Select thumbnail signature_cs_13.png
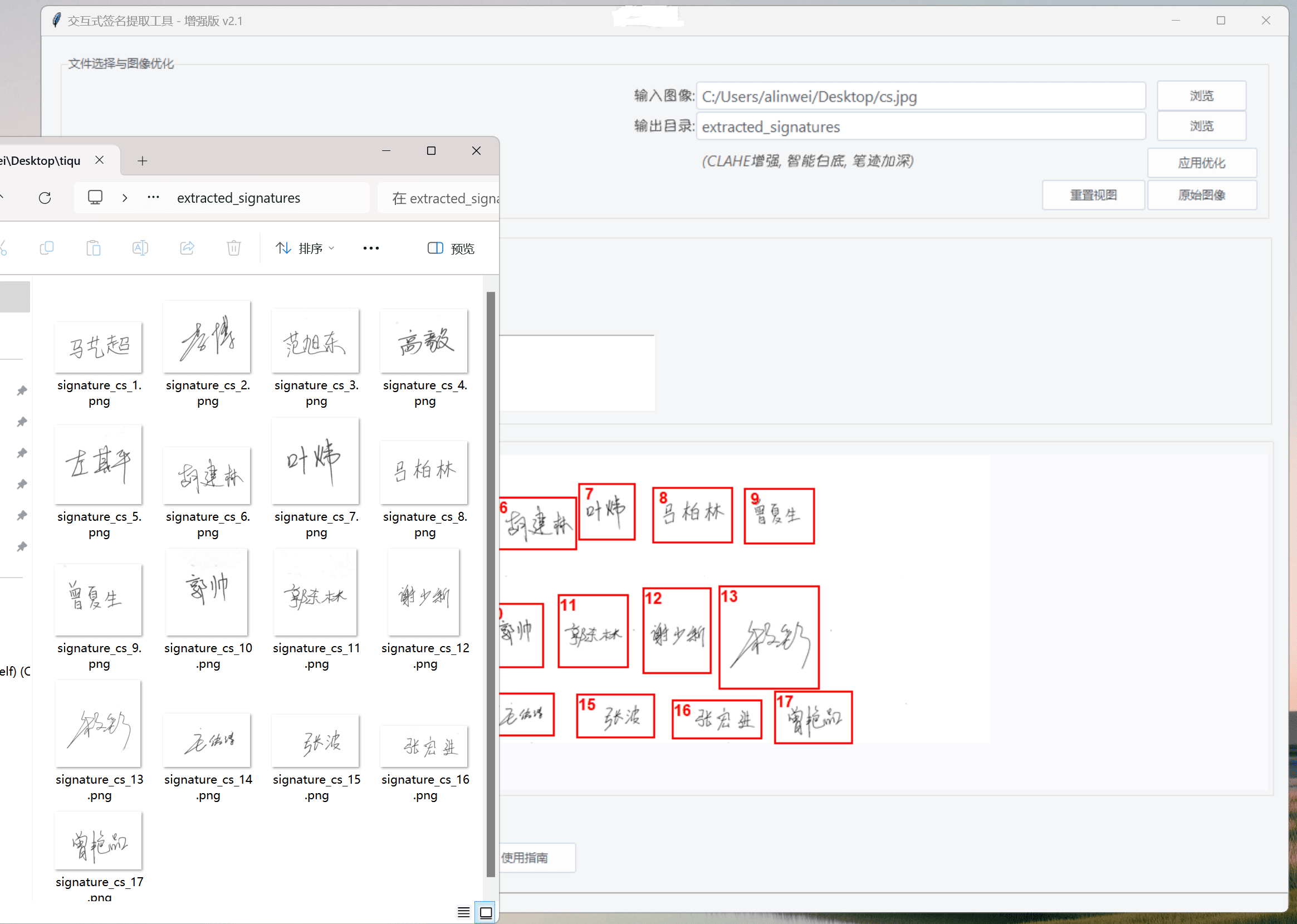 tap(99, 723)
